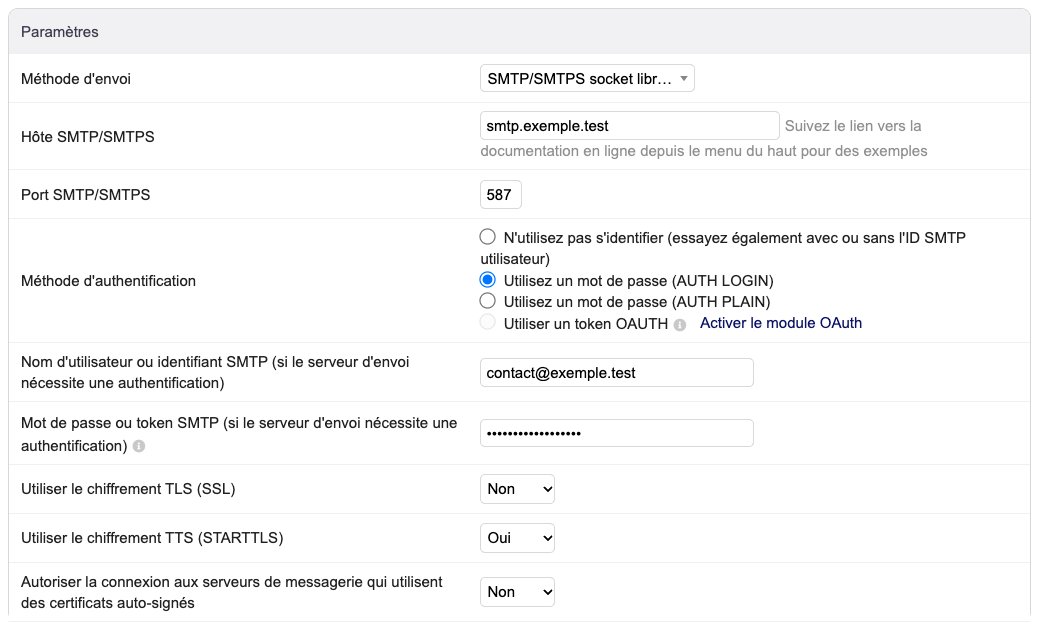Open the Méthode d'envoi dropdown
Viewport: 1039px width, 629px height.
click(x=587, y=78)
